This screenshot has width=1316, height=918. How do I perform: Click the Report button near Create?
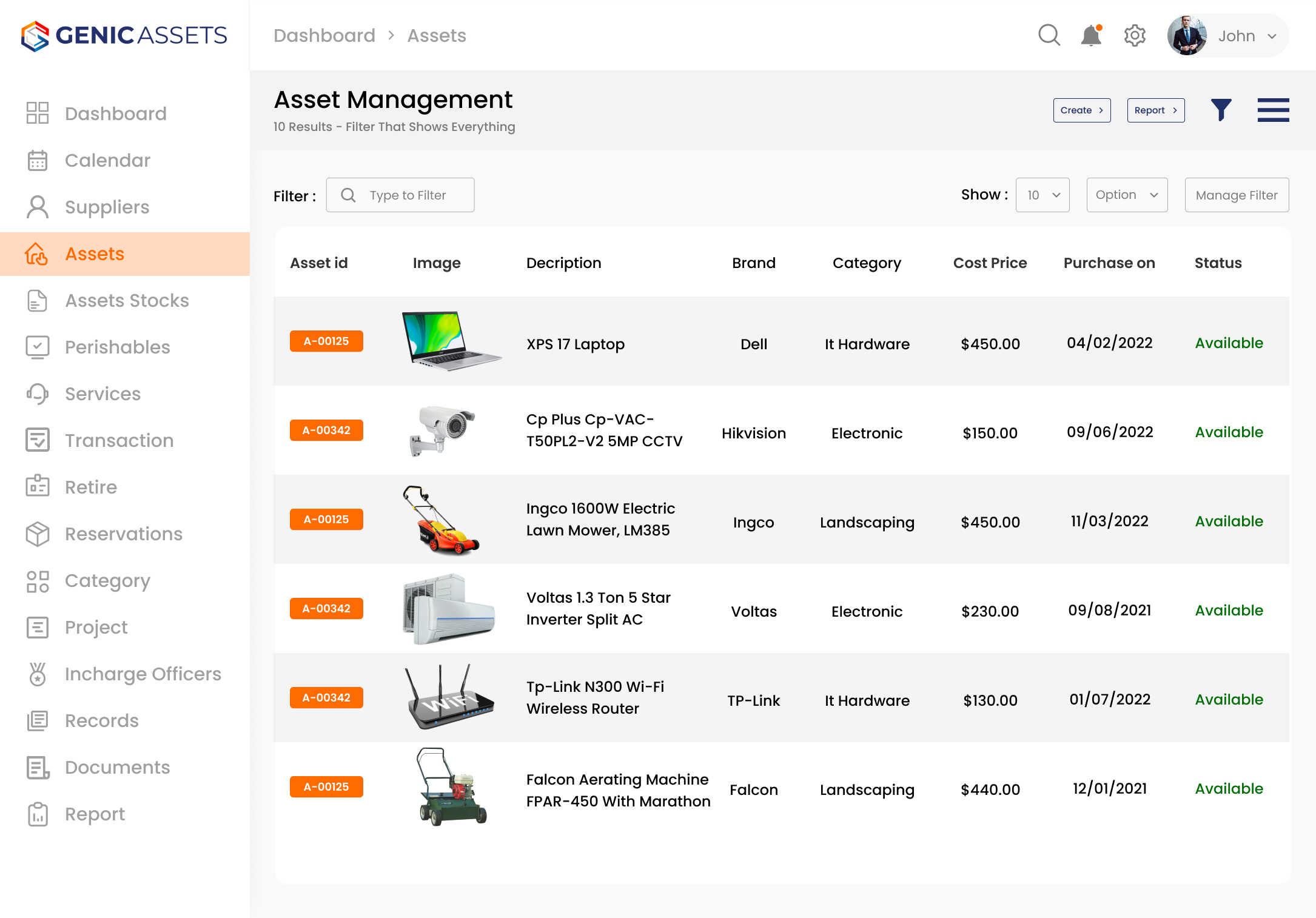(x=1156, y=110)
